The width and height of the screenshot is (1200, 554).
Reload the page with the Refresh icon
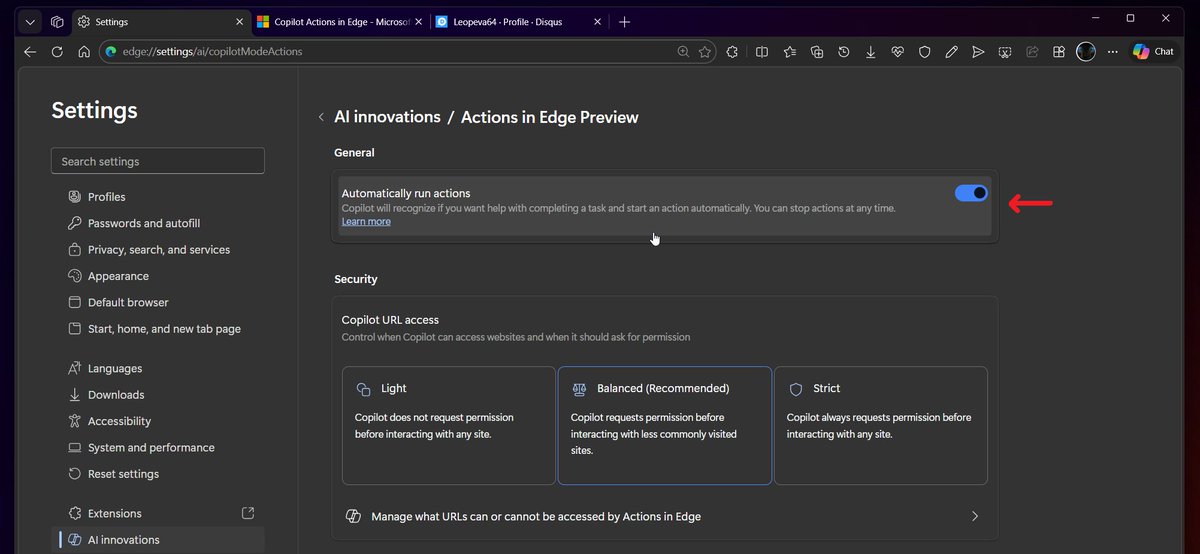pos(57,52)
